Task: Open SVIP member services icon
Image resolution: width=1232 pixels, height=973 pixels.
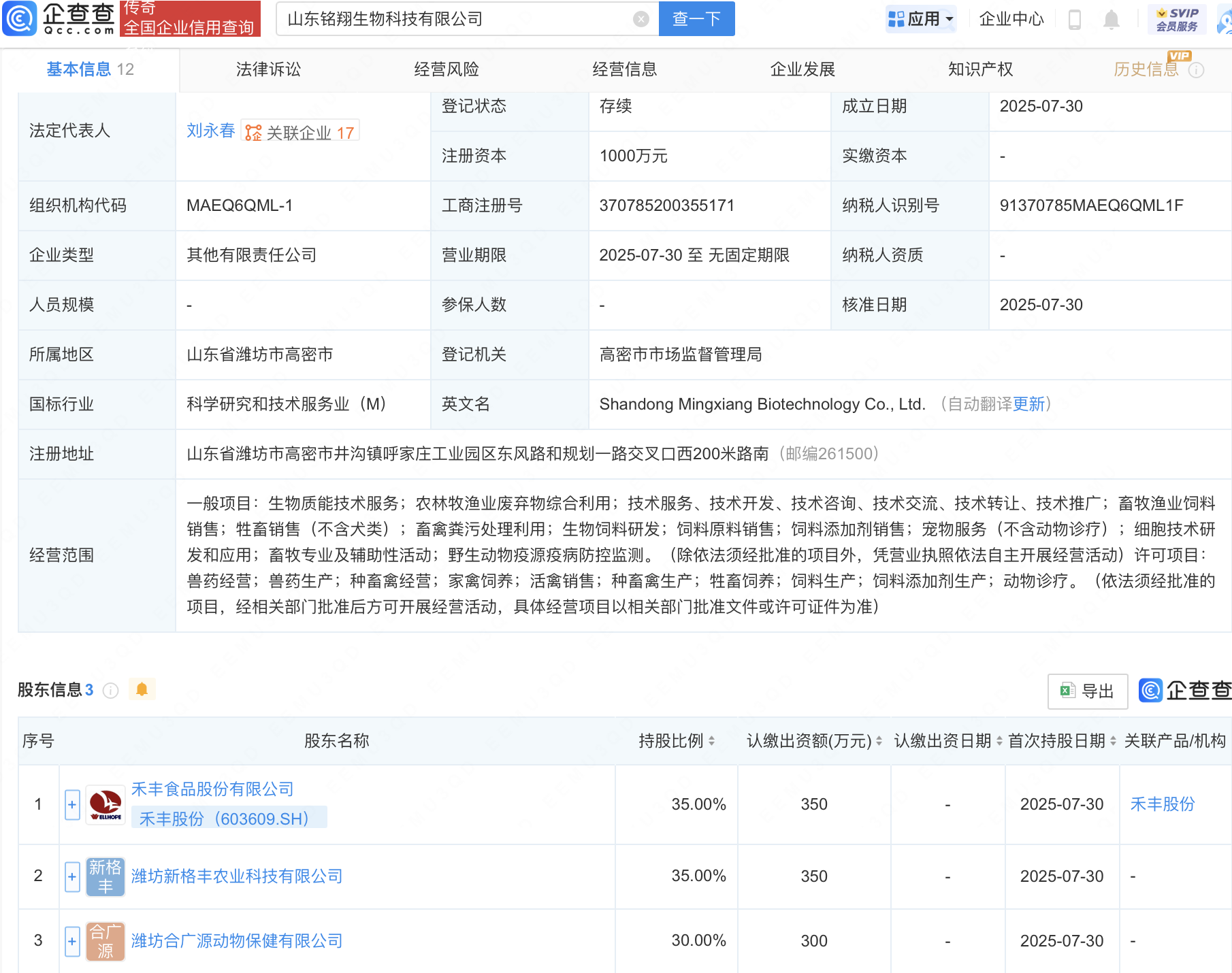Action: pyautogui.click(x=1177, y=19)
